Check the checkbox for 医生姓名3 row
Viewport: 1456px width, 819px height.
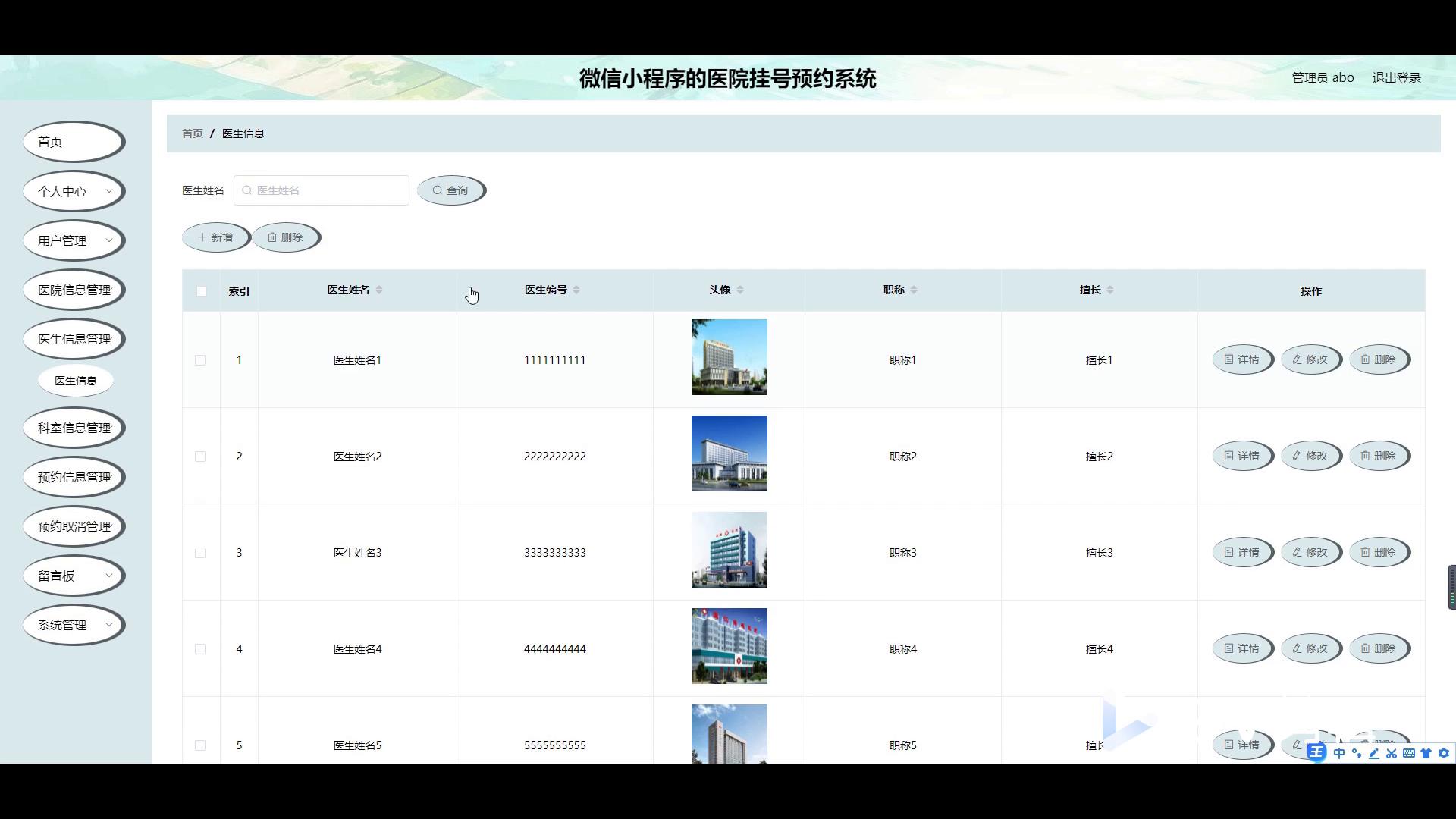coord(200,553)
